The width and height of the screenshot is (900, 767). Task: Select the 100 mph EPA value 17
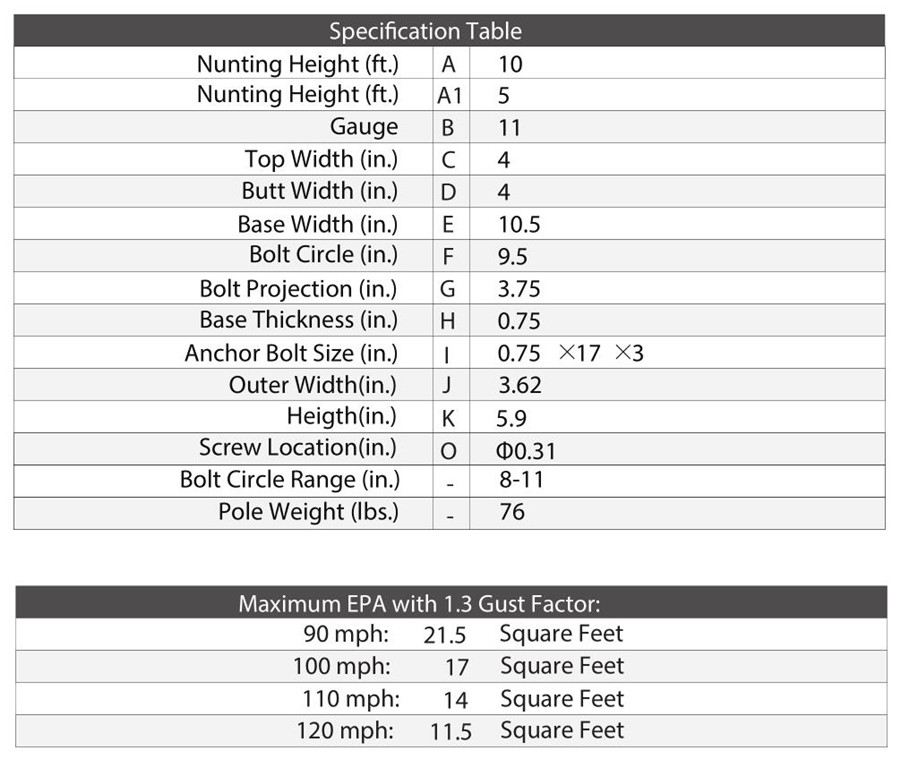(457, 667)
